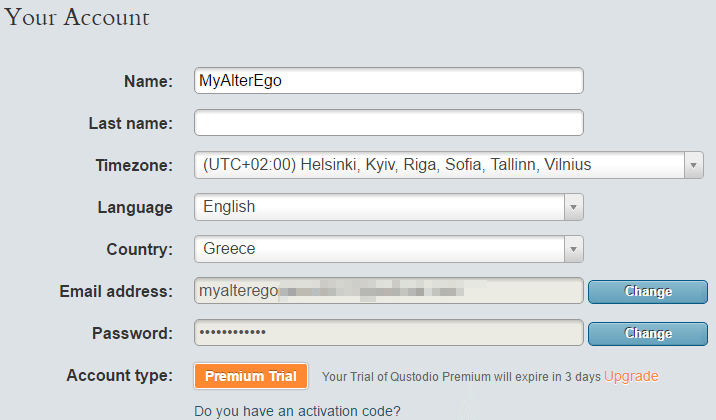Expand the Language dropdown arrow
Screen dimensions: 716x420
[573, 207]
